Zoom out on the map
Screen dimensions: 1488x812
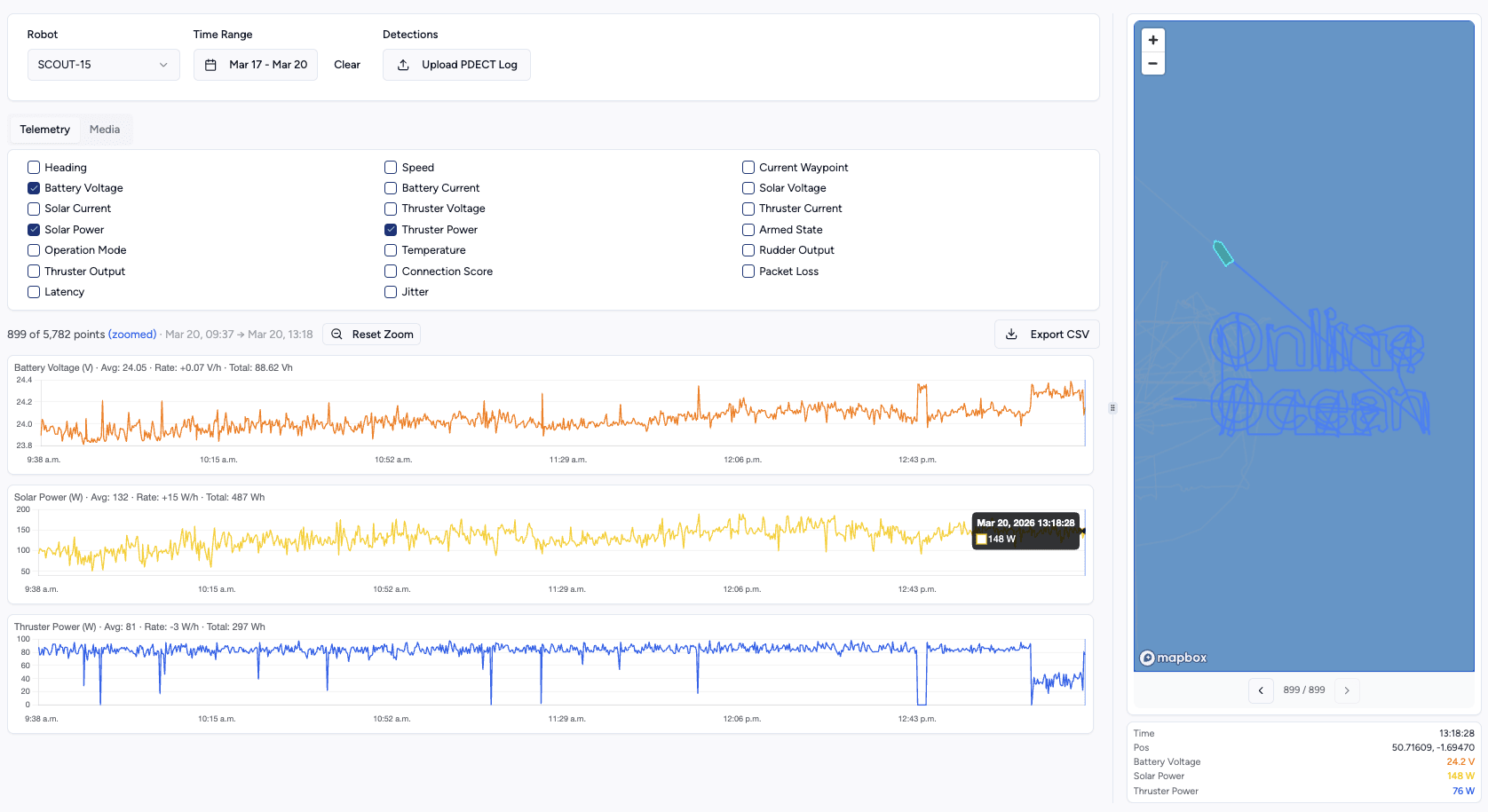pos(1152,63)
